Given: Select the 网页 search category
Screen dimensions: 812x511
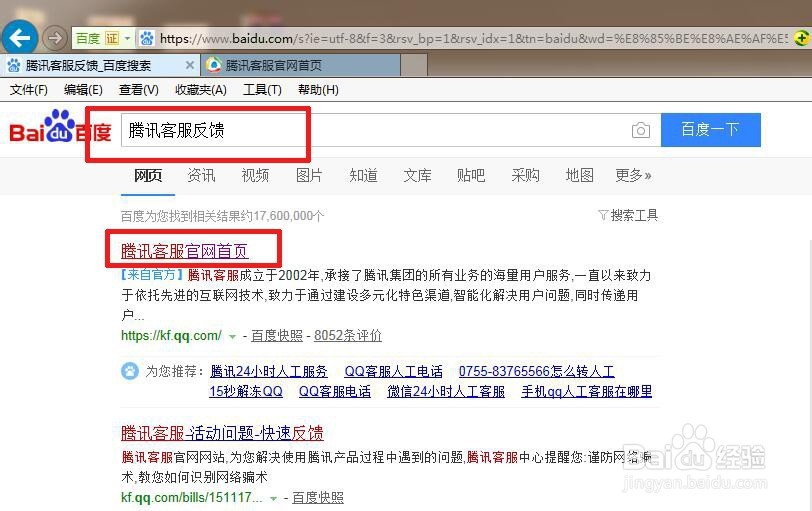Looking at the screenshot, I should tap(148, 176).
